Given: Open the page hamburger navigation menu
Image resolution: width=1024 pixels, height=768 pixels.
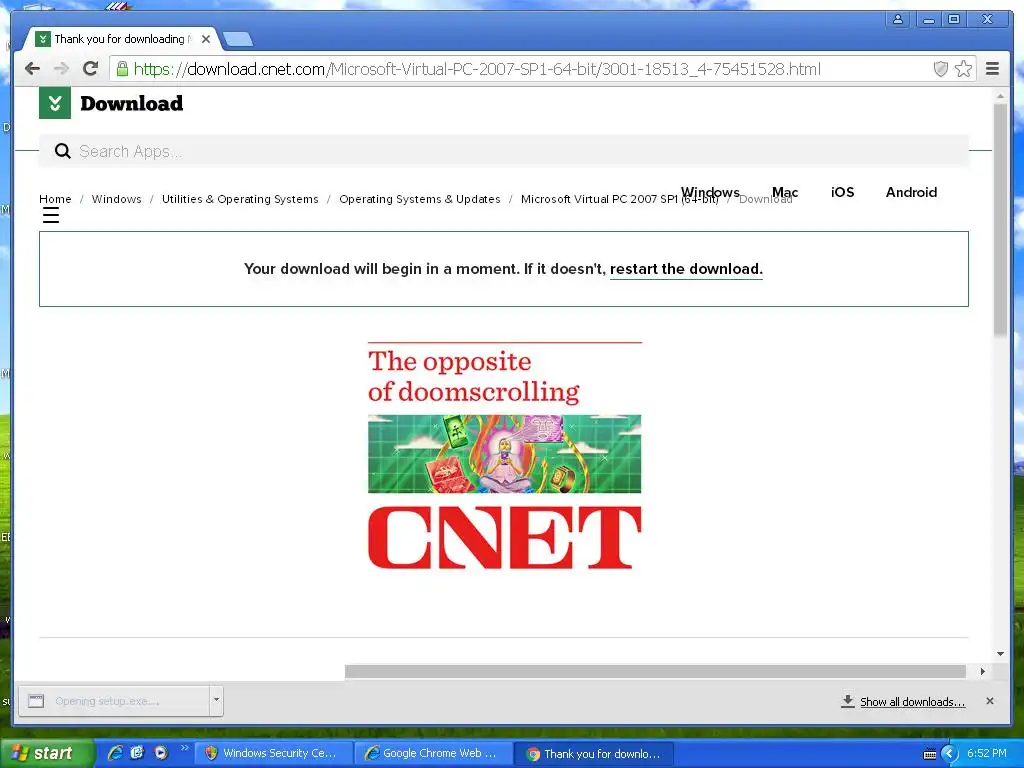Looking at the screenshot, I should click(x=51, y=215).
